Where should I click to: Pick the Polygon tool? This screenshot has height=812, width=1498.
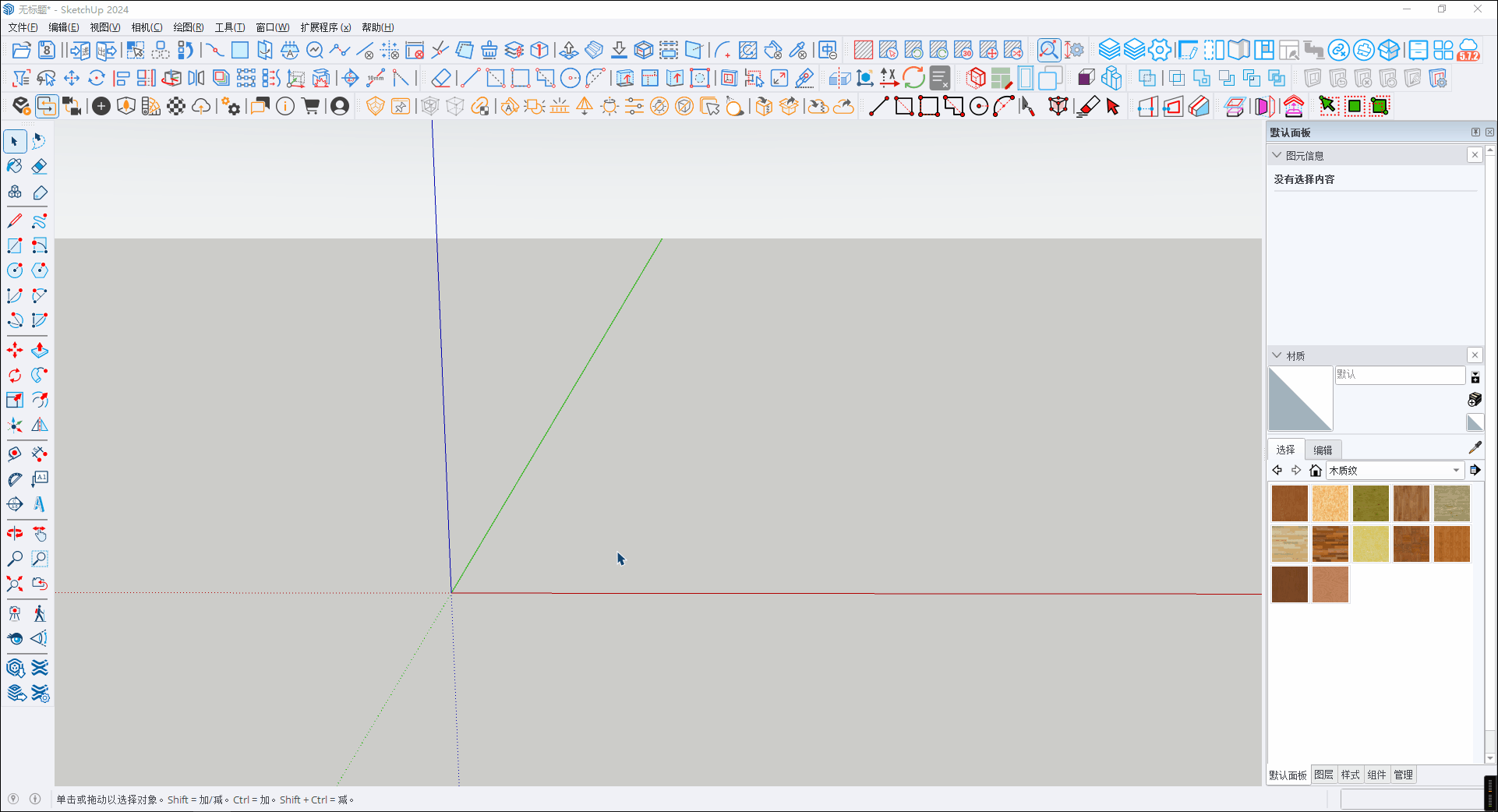pyautogui.click(x=40, y=270)
